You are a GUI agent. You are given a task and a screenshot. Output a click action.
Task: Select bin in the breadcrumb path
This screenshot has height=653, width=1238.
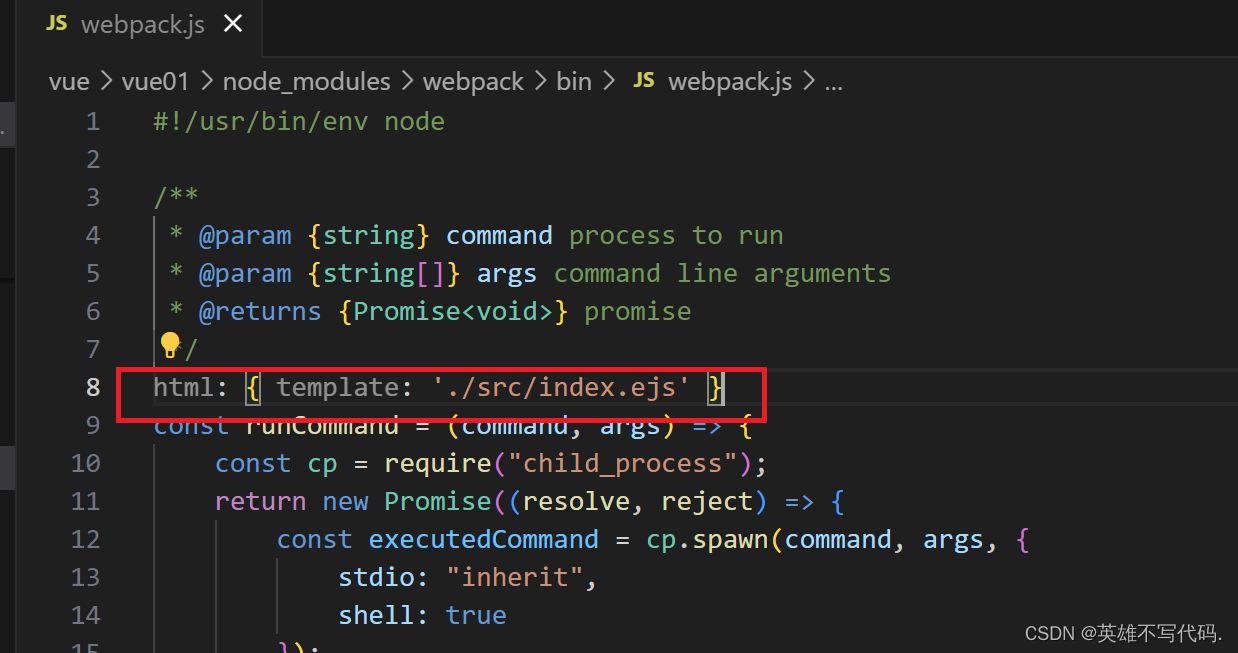(574, 81)
